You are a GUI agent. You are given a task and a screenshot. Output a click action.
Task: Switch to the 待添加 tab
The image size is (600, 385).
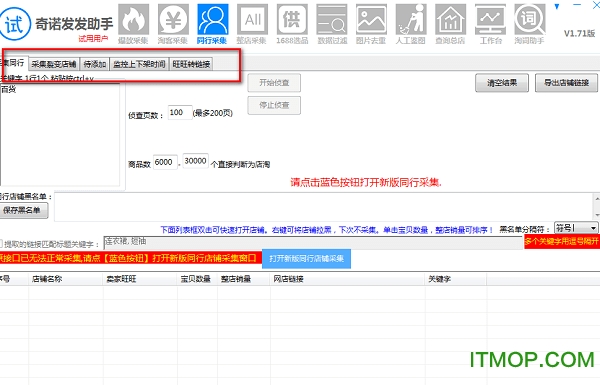click(x=95, y=64)
